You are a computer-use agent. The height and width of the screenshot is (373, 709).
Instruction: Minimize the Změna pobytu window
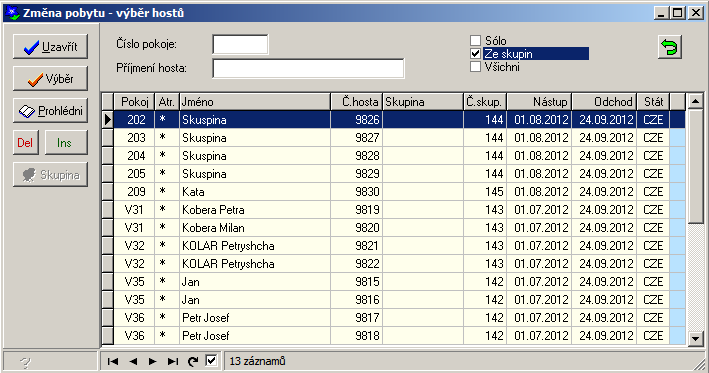[x=661, y=13]
